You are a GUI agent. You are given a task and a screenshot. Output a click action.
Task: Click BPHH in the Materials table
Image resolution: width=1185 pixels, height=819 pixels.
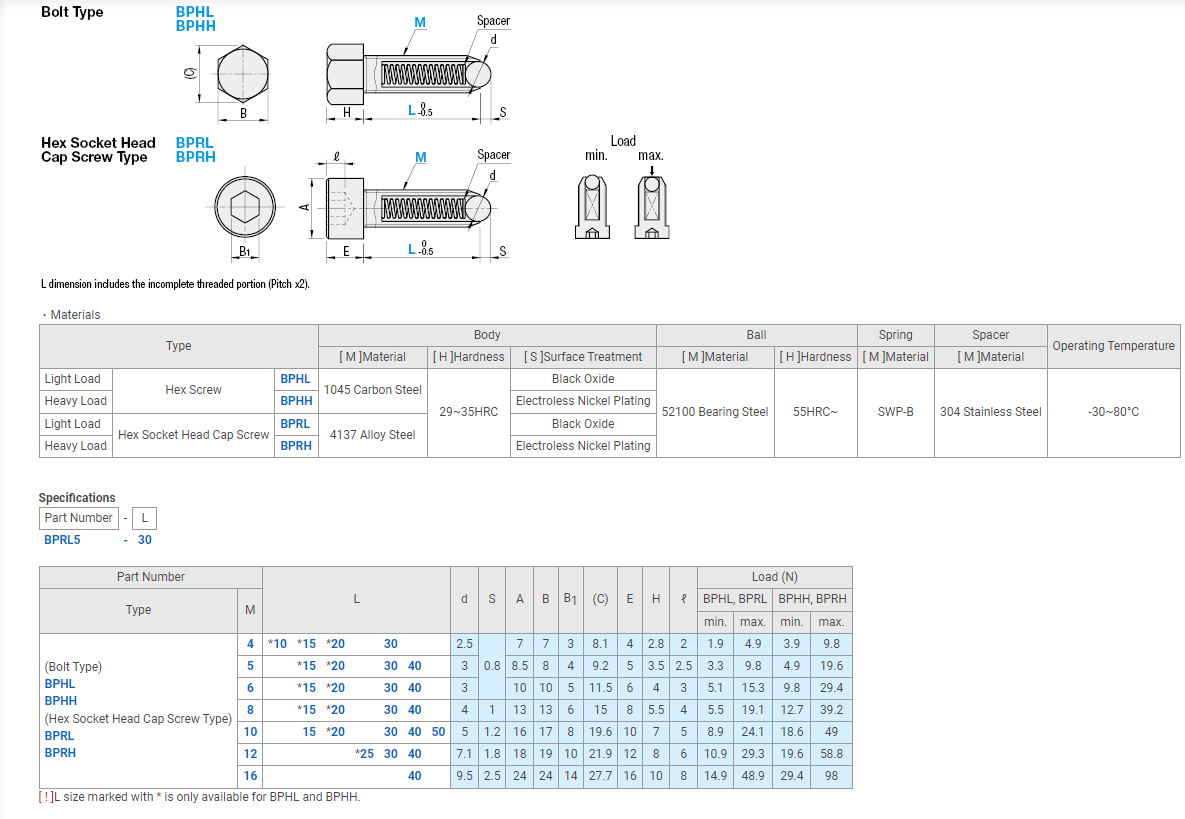[296, 401]
